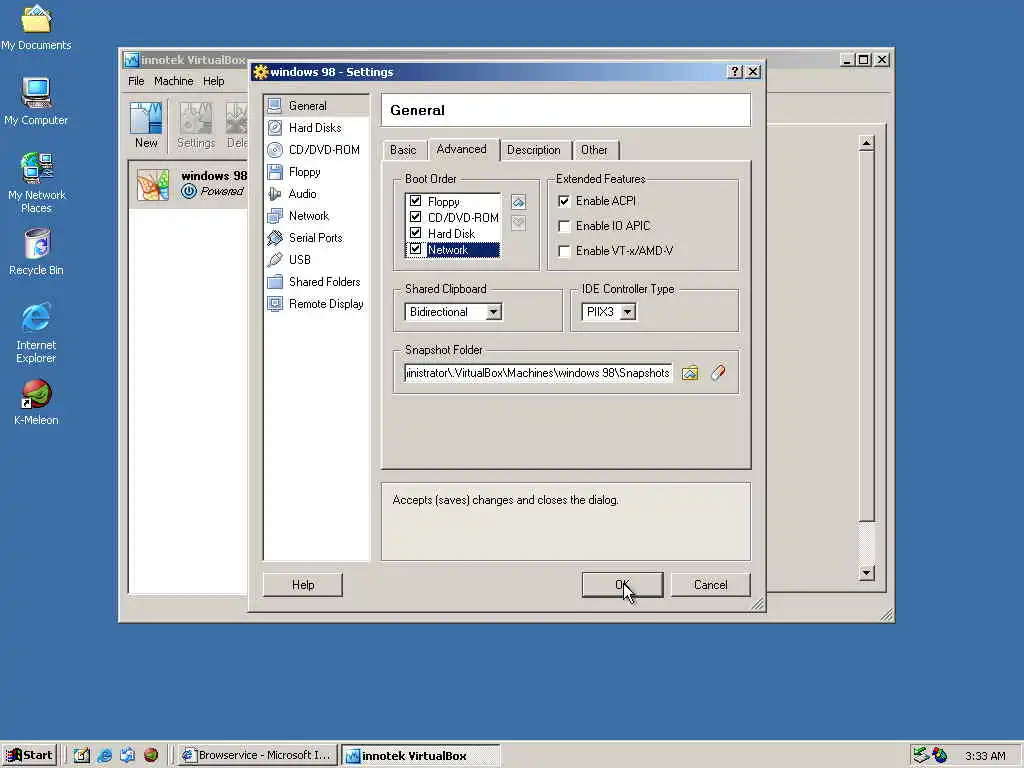Click the context help question mark button
Viewport: 1024px width, 768px height.
[x=735, y=72]
